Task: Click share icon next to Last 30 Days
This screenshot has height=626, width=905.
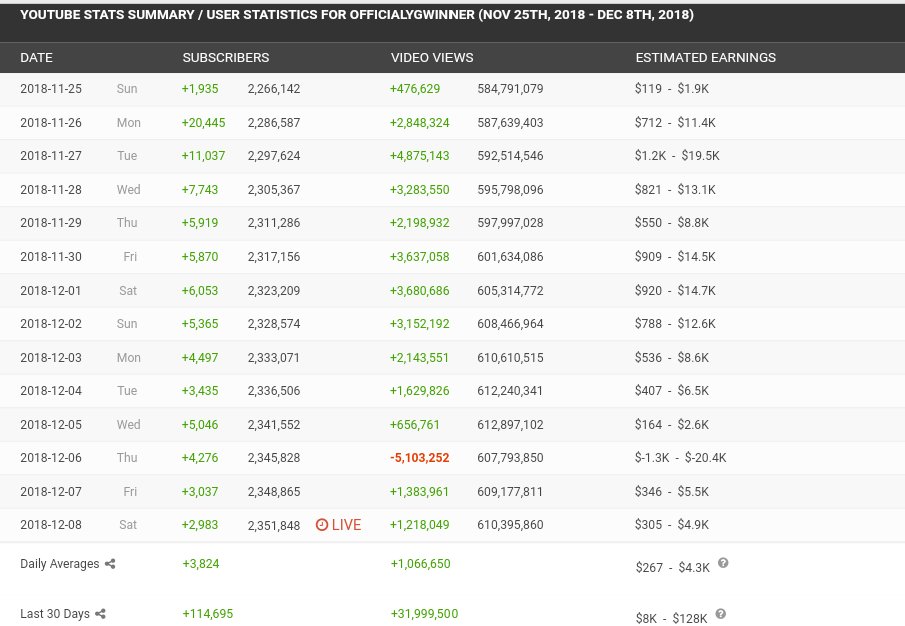Action: [100, 614]
